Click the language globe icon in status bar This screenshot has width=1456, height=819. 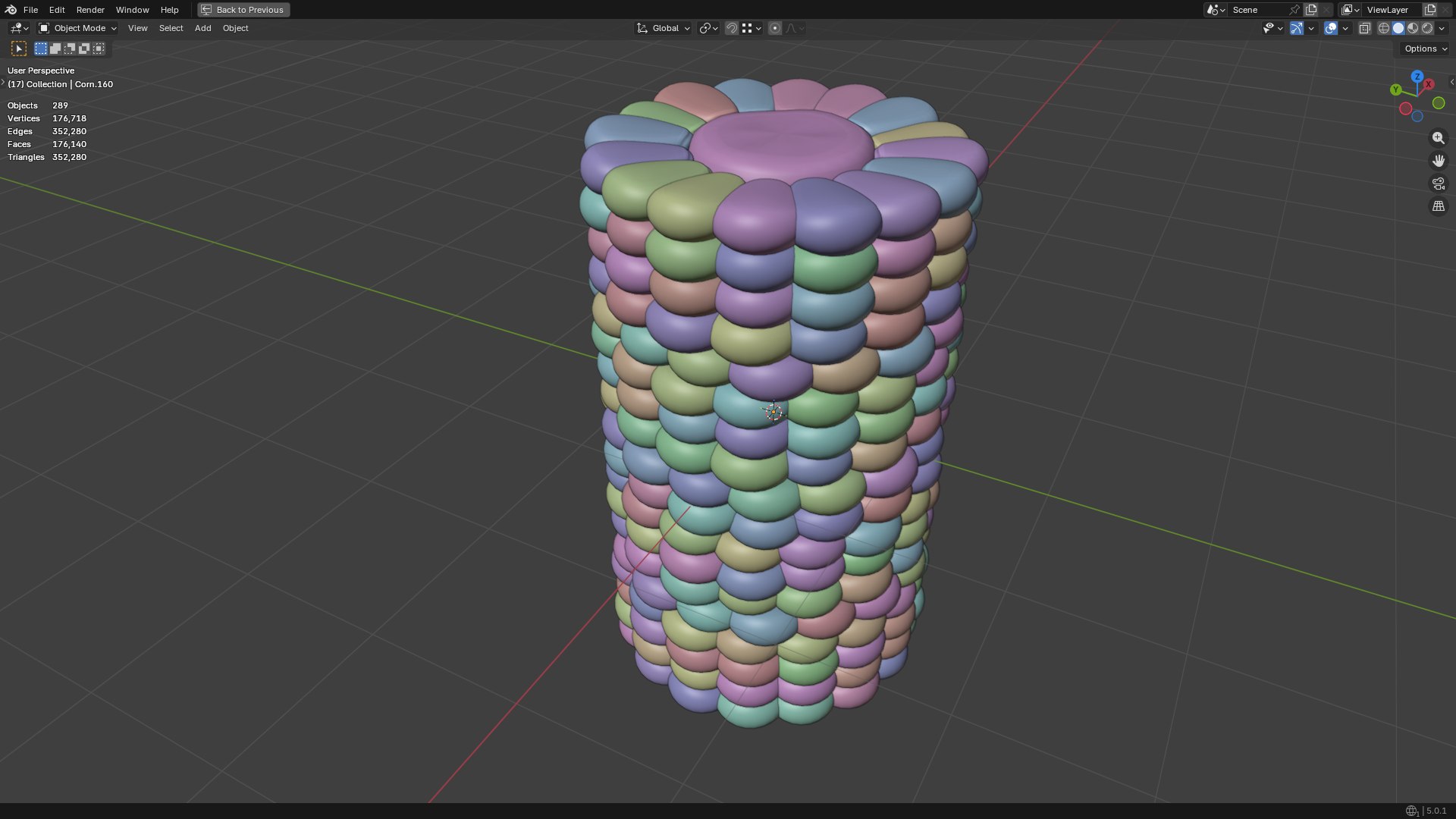[x=1411, y=811]
